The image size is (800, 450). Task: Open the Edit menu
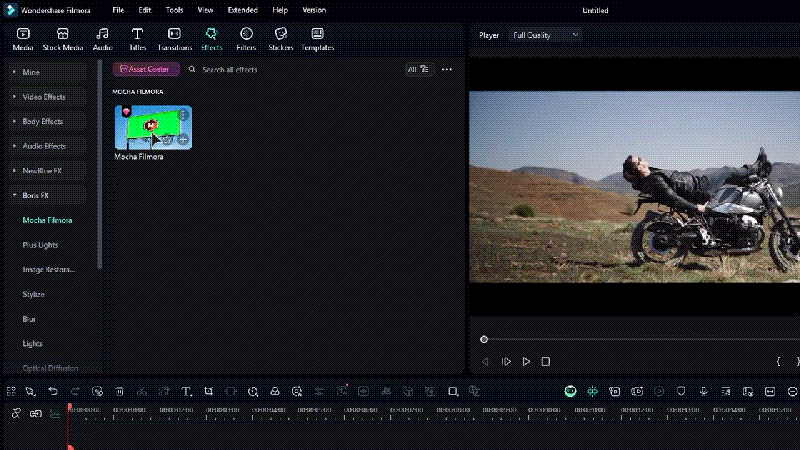[144, 10]
